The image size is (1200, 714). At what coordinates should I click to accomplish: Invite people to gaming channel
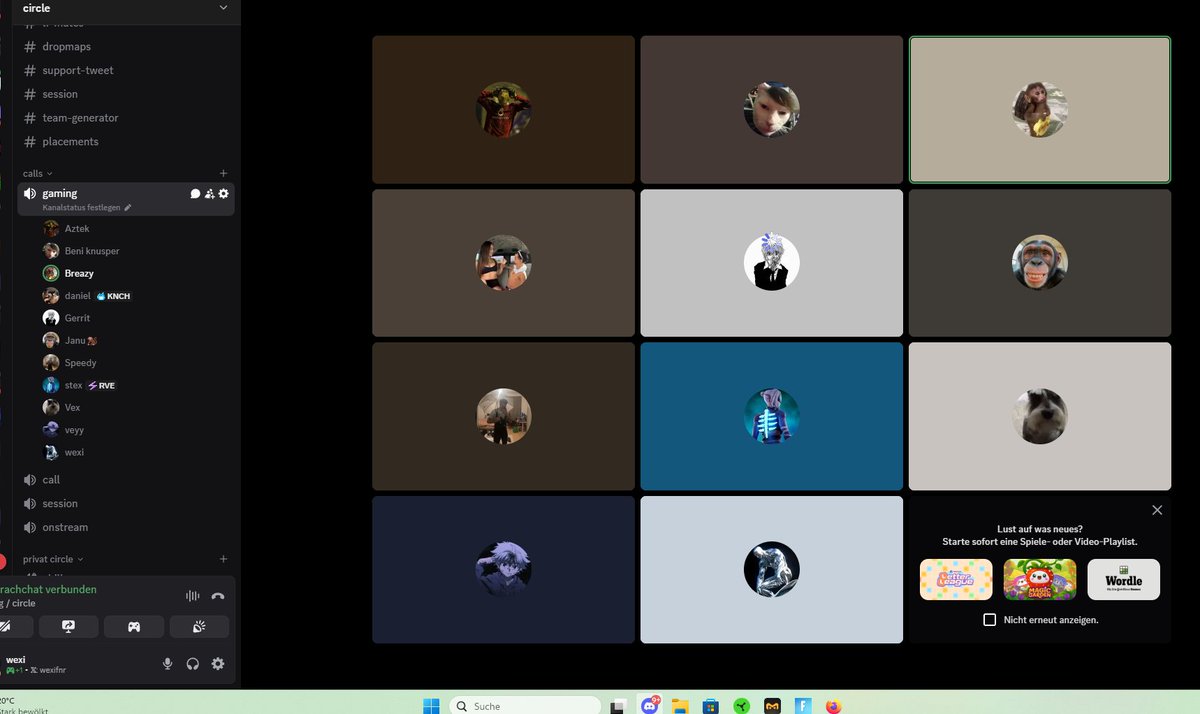[209, 194]
